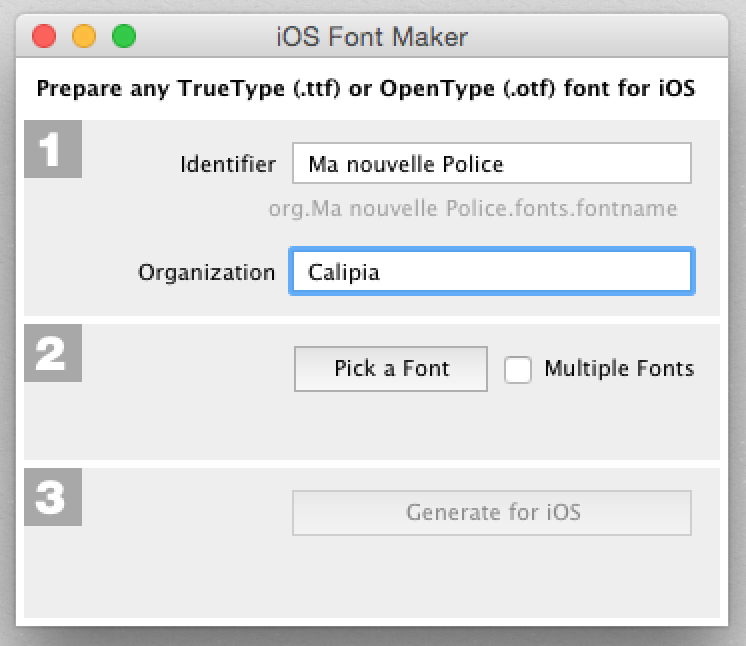Click the step 3 number badge
This screenshot has height=646, width=746.
[x=52, y=497]
